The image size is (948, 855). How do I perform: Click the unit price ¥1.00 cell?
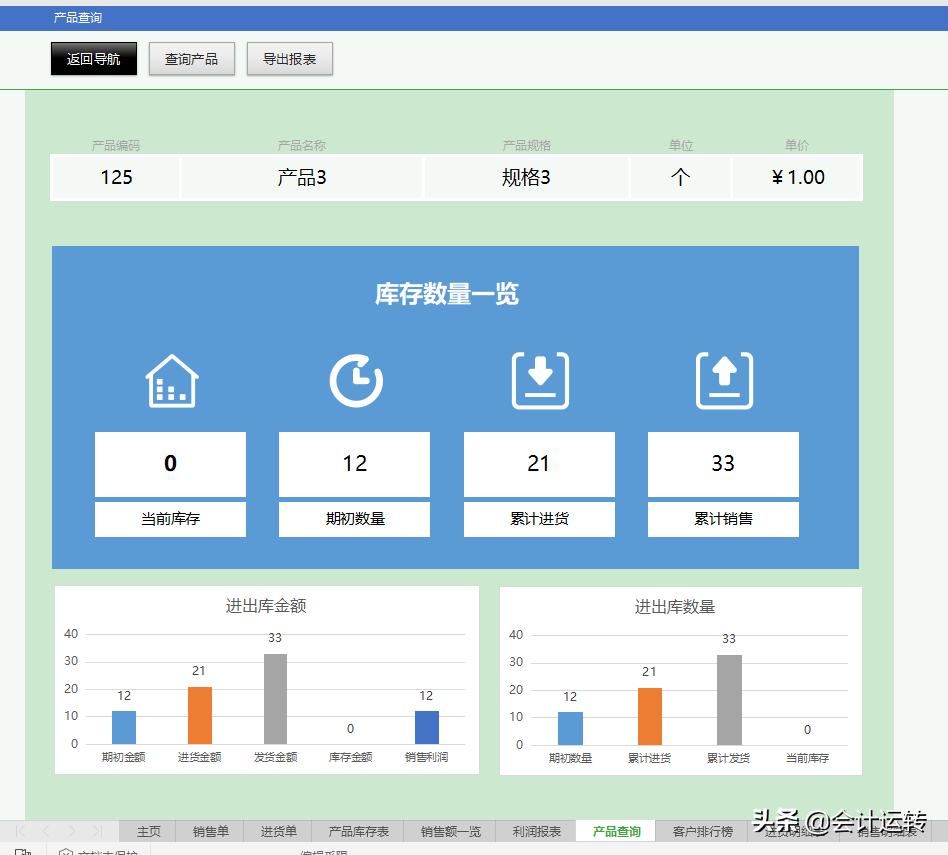(x=797, y=177)
